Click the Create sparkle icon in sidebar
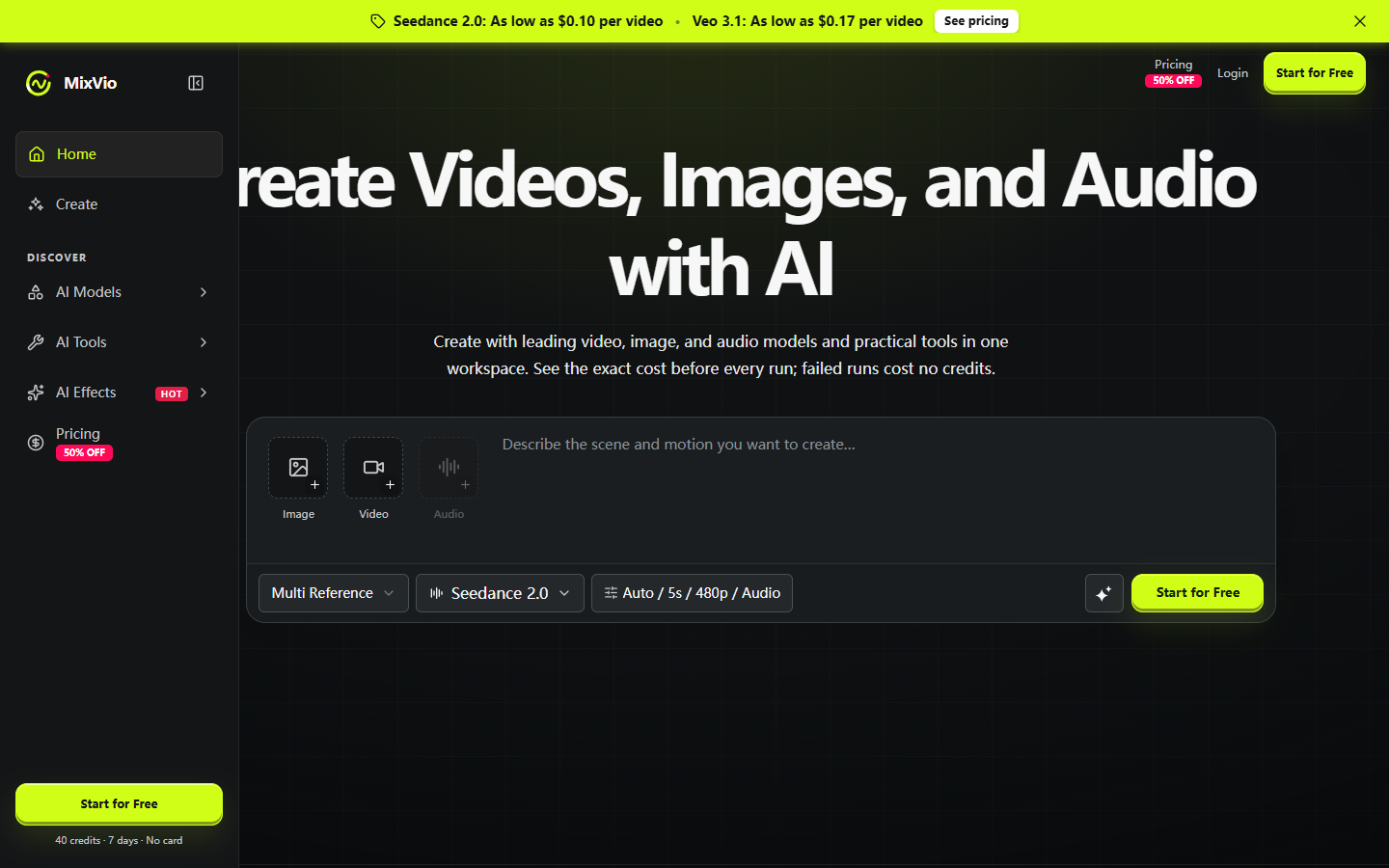Image resolution: width=1389 pixels, height=868 pixels. click(36, 204)
